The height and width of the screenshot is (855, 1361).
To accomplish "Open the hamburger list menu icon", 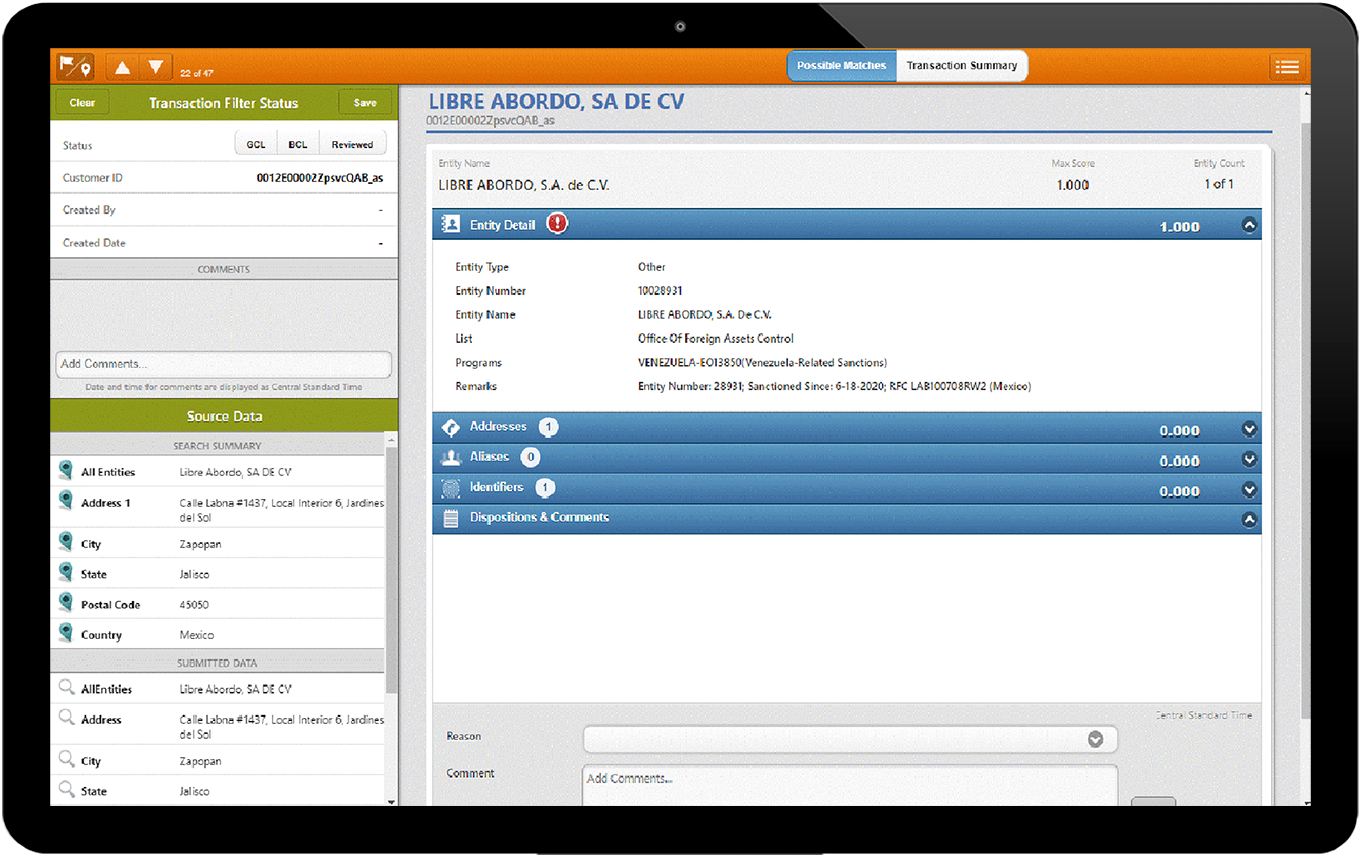I will (x=1287, y=67).
